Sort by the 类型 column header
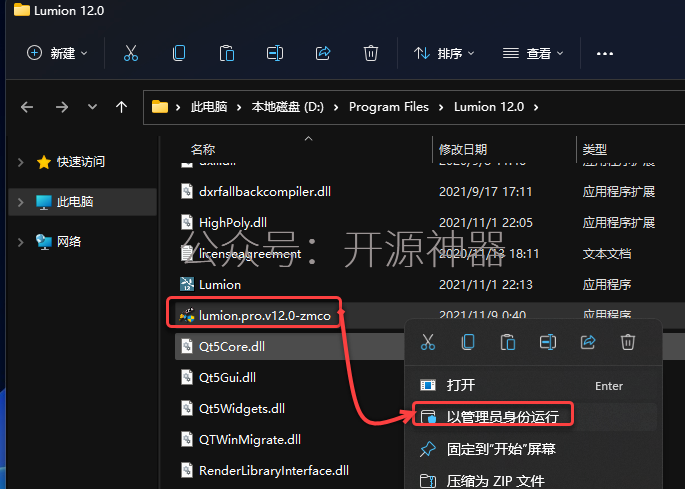685x489 pixels. pyautogui.click(x=595, y=149)
